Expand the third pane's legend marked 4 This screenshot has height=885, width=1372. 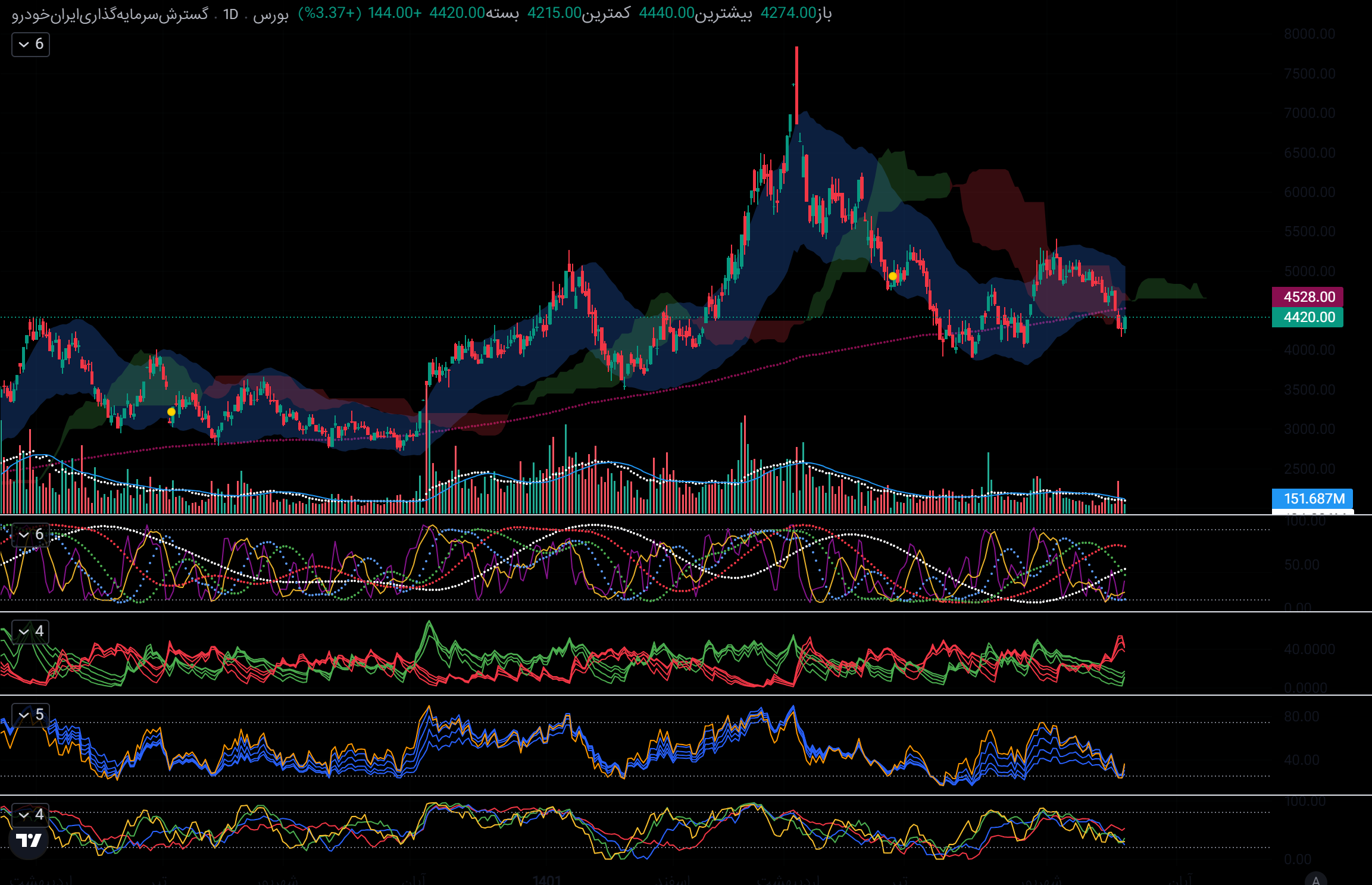coord(30,631)
